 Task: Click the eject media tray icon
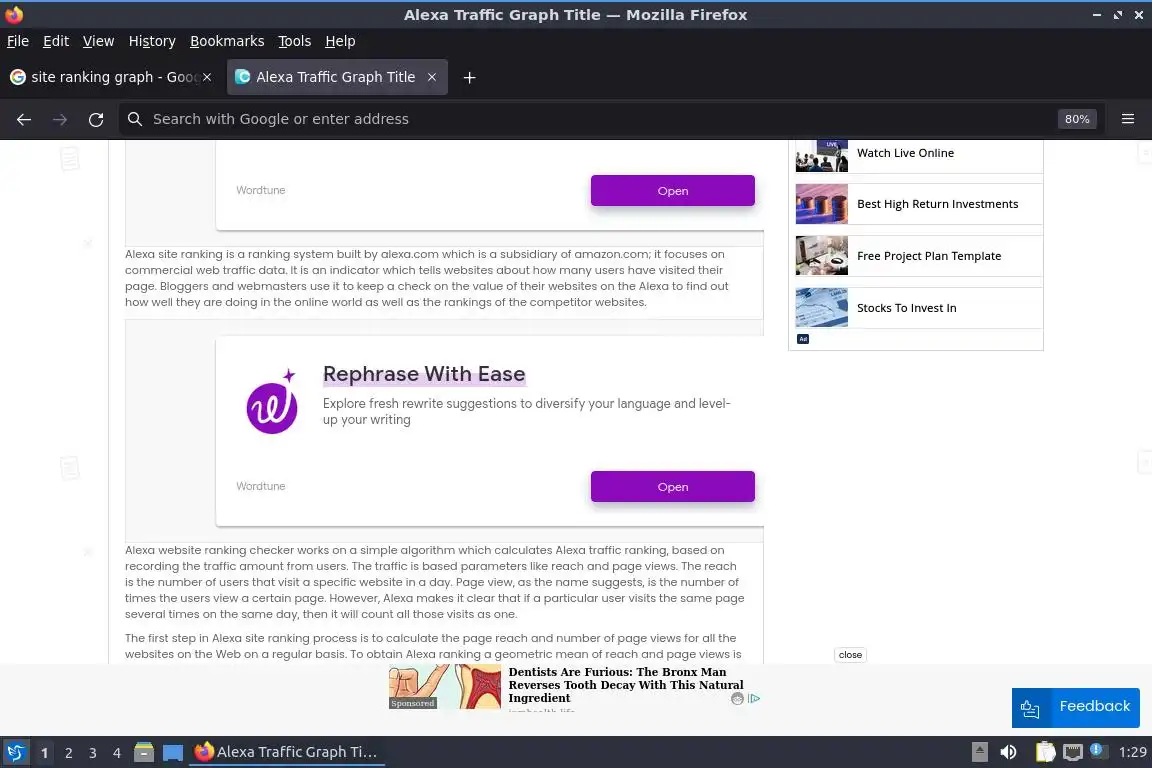pos(979,752)
